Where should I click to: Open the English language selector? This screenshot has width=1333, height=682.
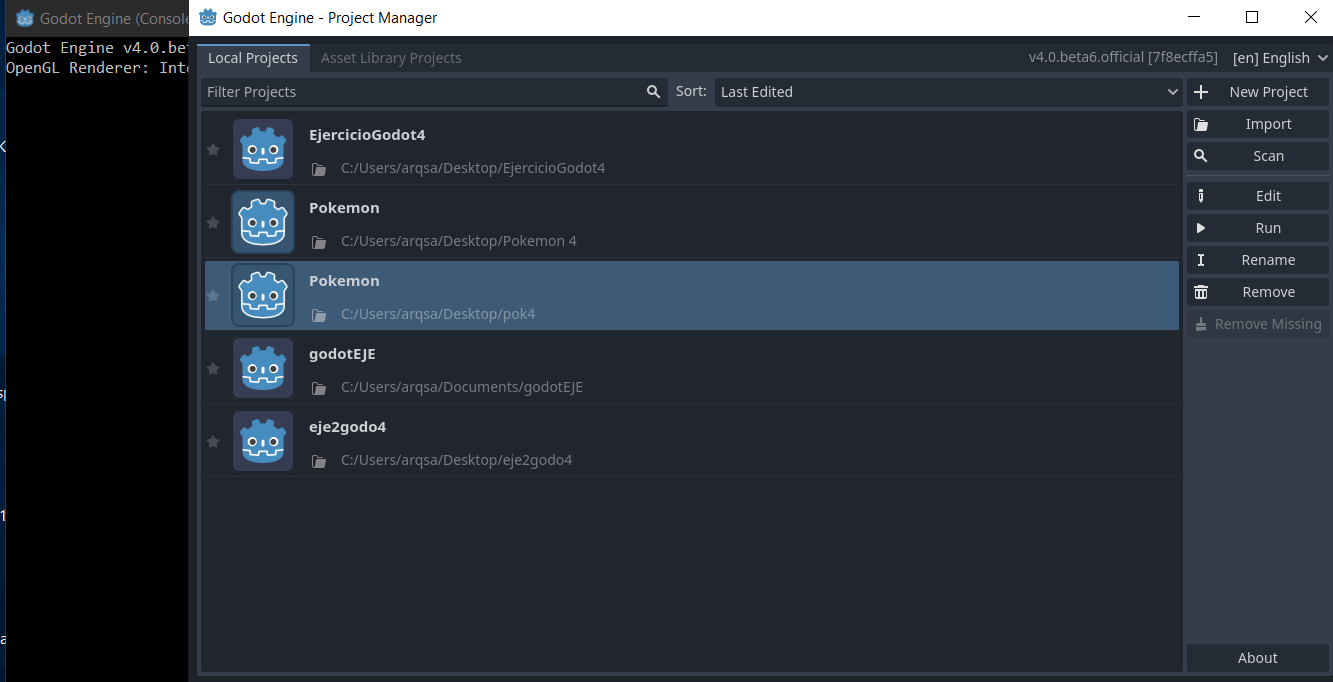click(1280, 57)
